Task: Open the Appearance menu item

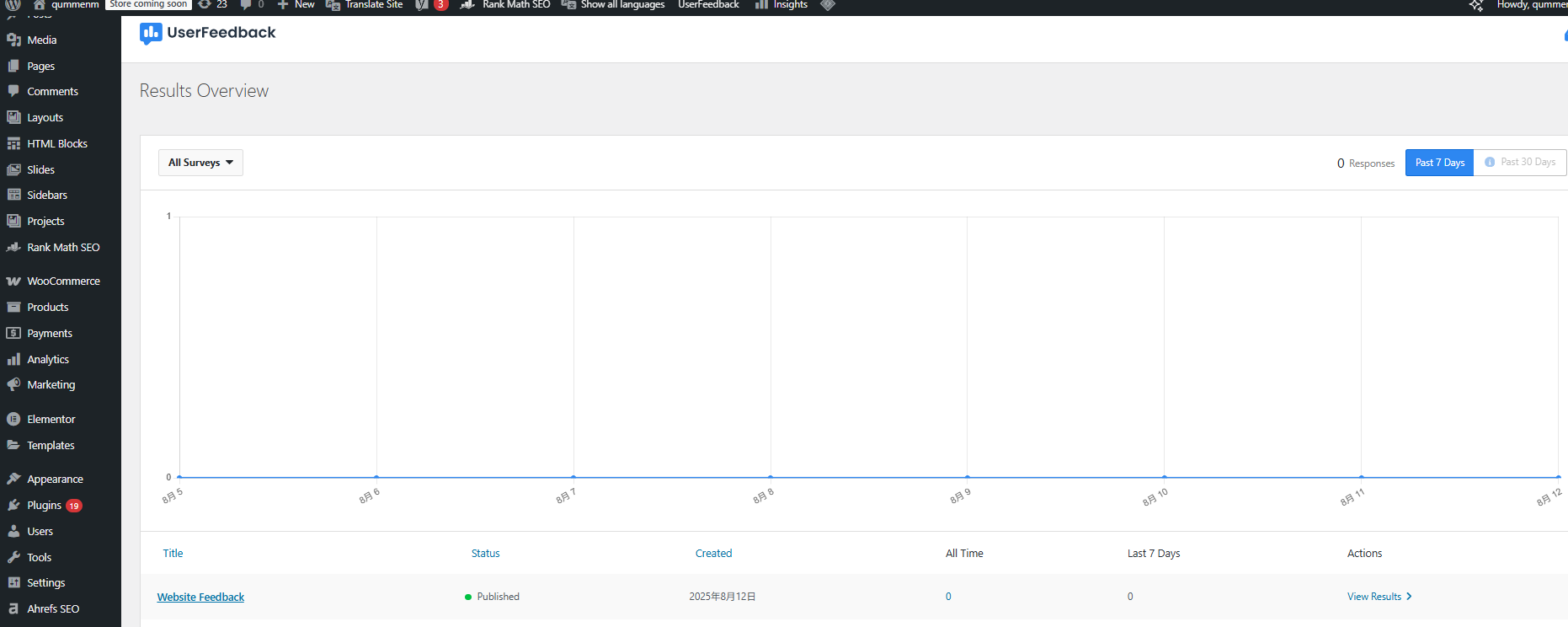Action: coord(55,479)
